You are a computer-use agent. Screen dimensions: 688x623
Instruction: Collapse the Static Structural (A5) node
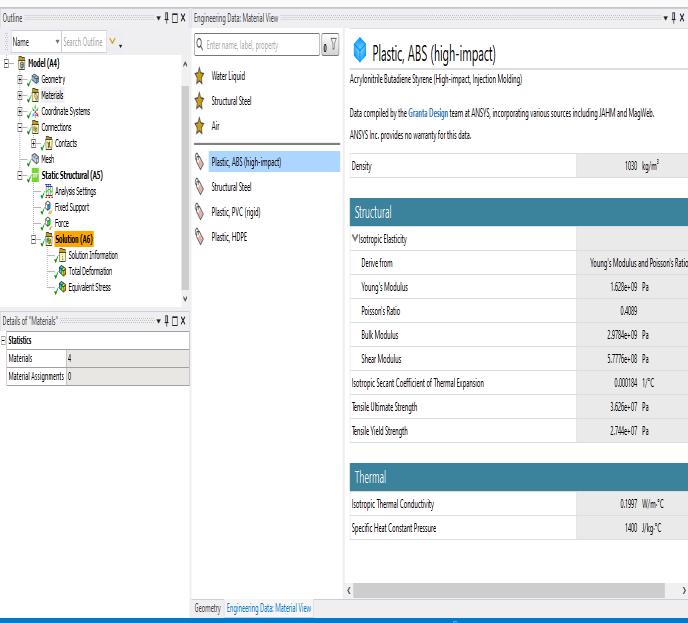(x=20, y=175)
